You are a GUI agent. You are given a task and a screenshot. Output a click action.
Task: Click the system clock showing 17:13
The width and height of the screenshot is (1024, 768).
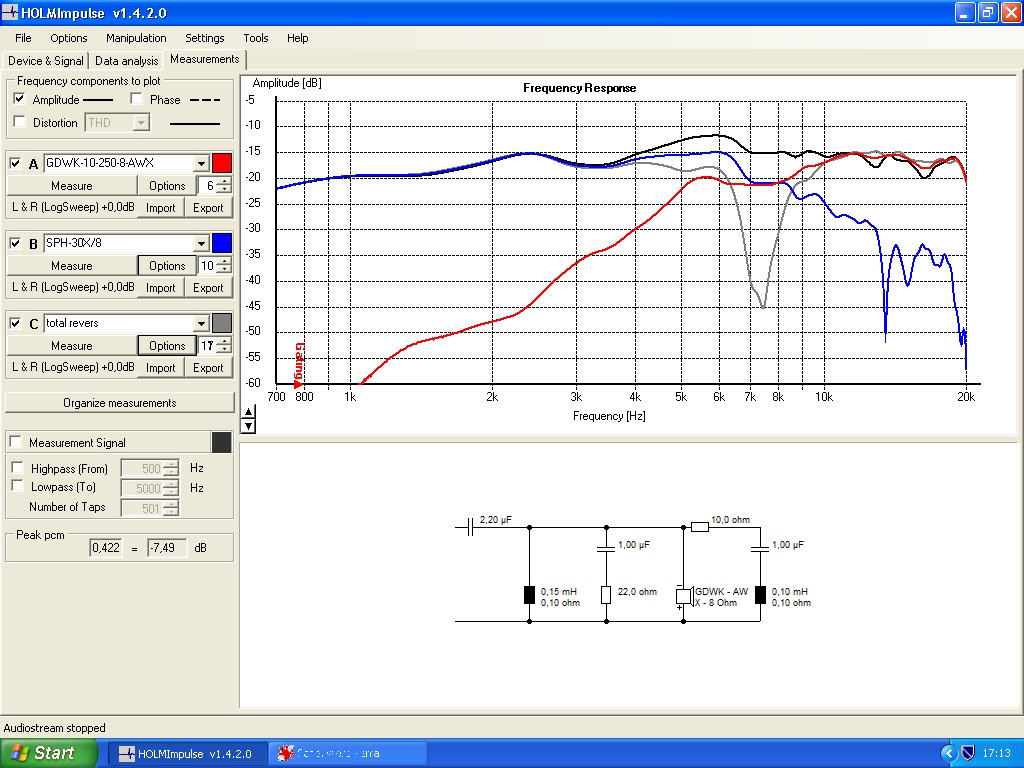coord(997,754)
